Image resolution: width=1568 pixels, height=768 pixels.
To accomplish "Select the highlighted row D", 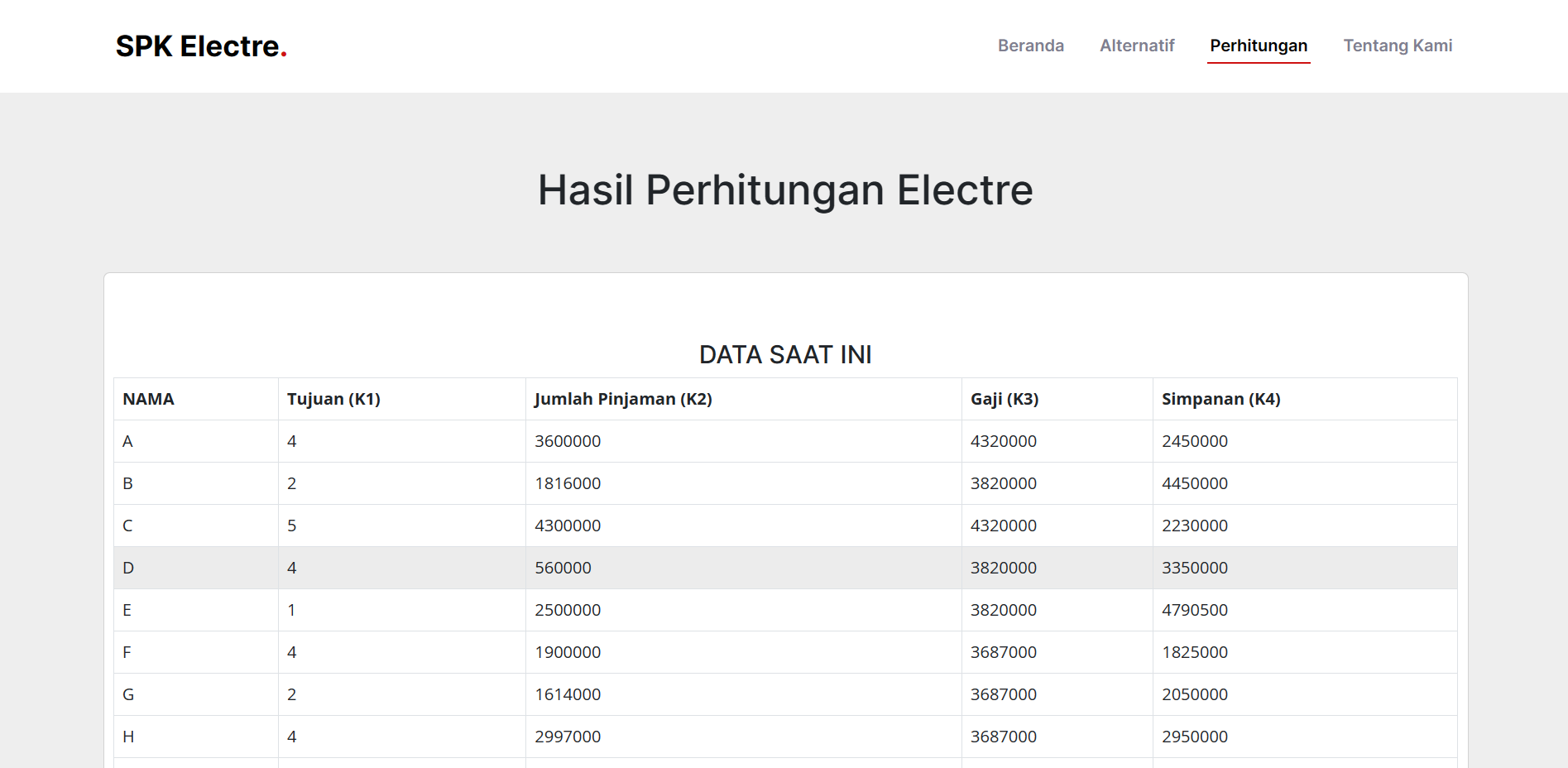I will point(496,568).
